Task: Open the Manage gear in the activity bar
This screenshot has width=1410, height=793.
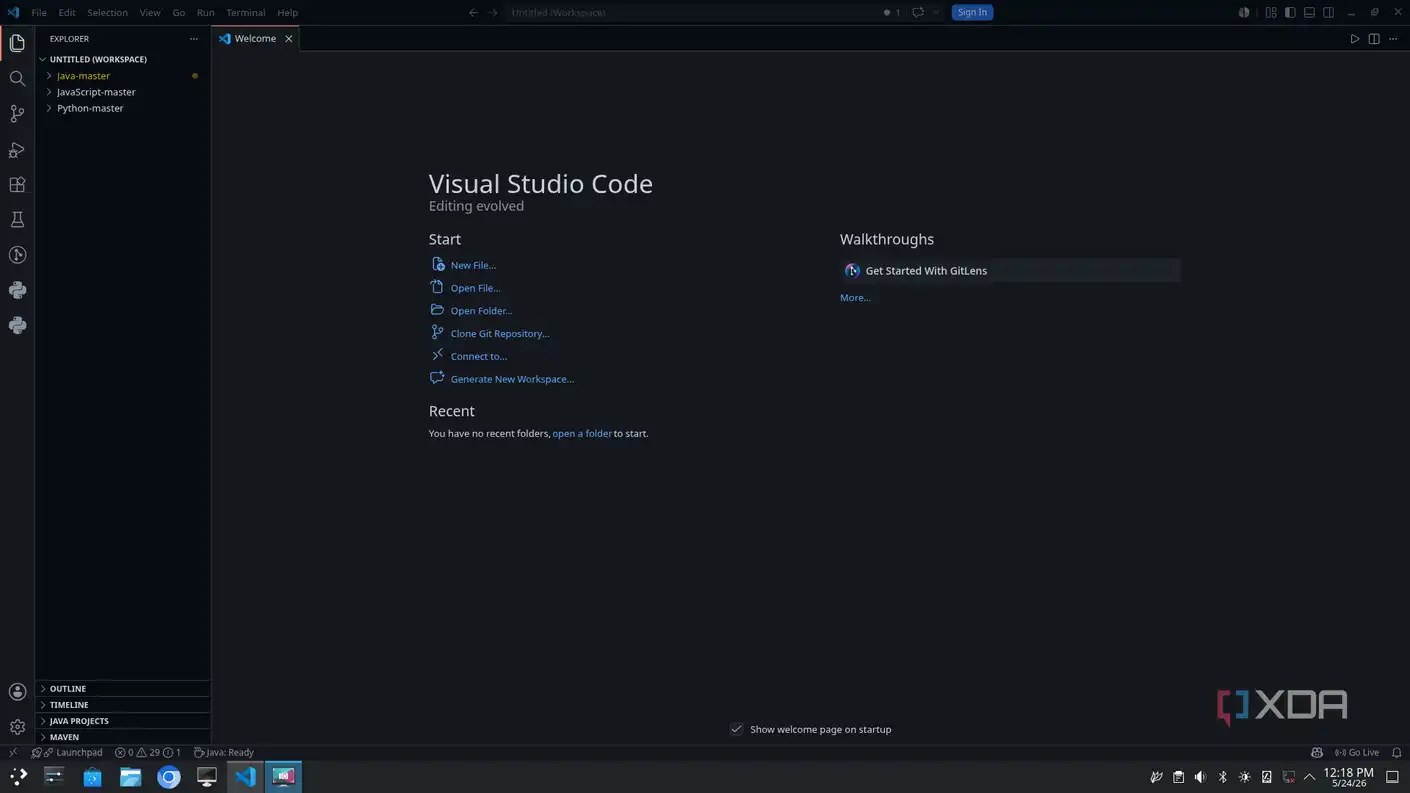Action: point(17,727)
